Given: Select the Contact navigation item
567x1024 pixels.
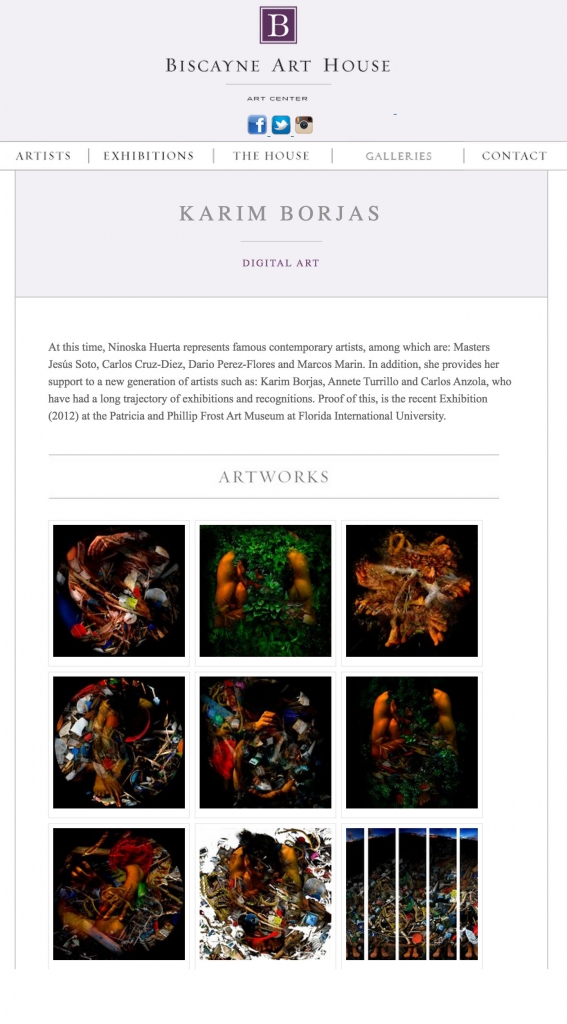Looking at the screenshot, I should 514,156.
